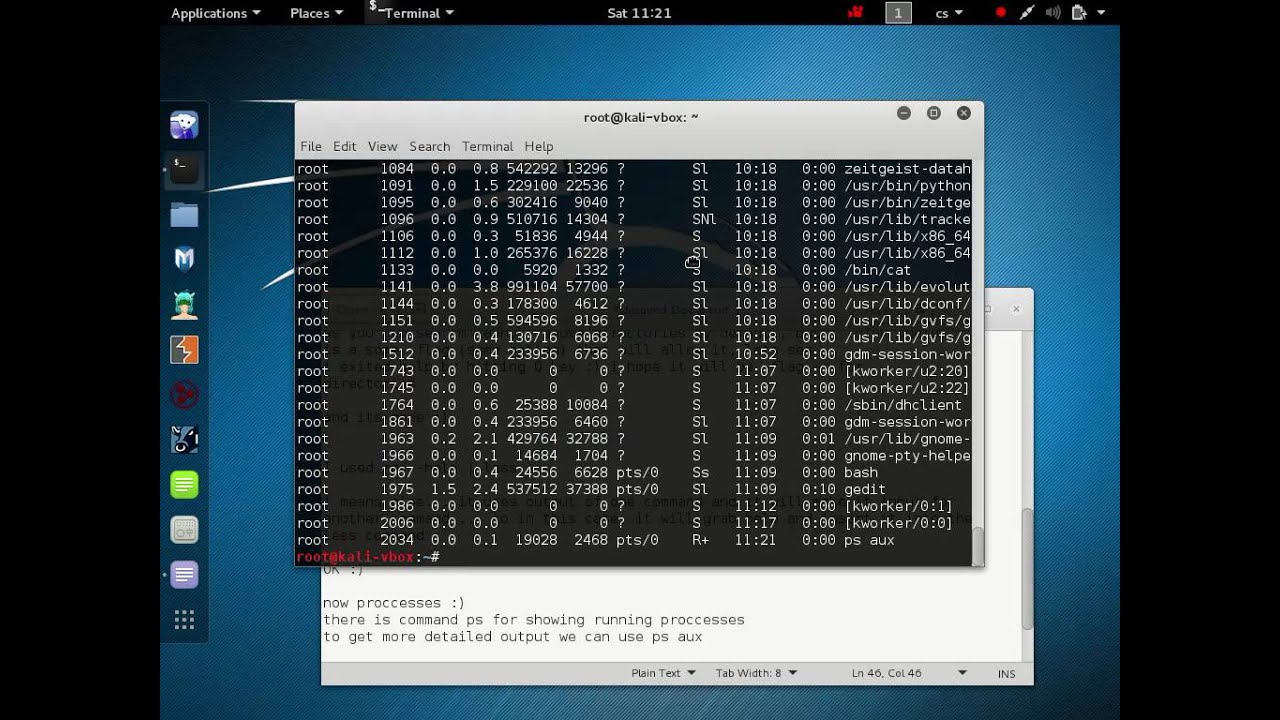Image resolution: width=1280 pixels, height=720 pixels.
Task: Click gedit line 'there is command ps'
Action: (533, 620)
